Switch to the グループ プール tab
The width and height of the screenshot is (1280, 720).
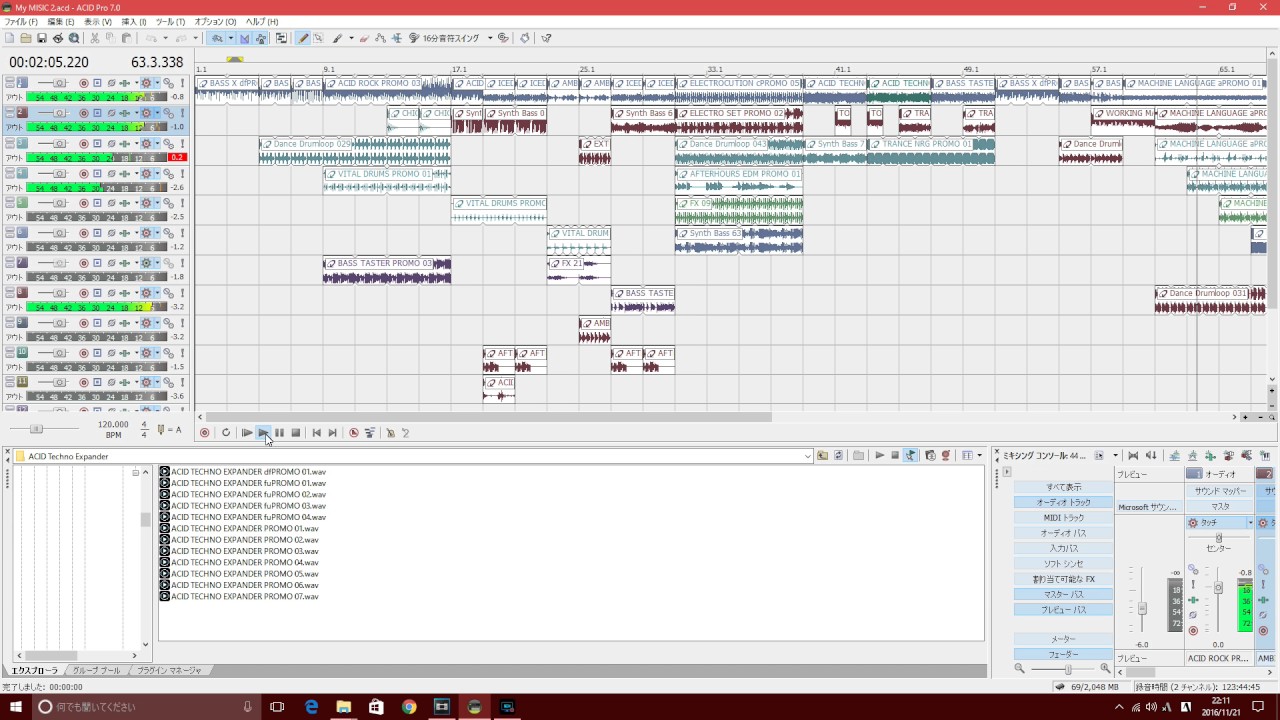coord(96,670)
